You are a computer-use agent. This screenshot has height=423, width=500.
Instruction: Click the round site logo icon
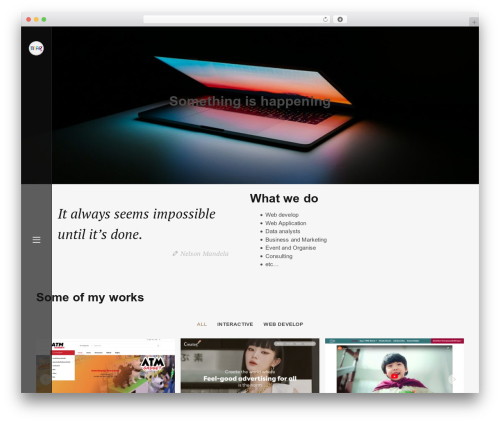point(36,48)
